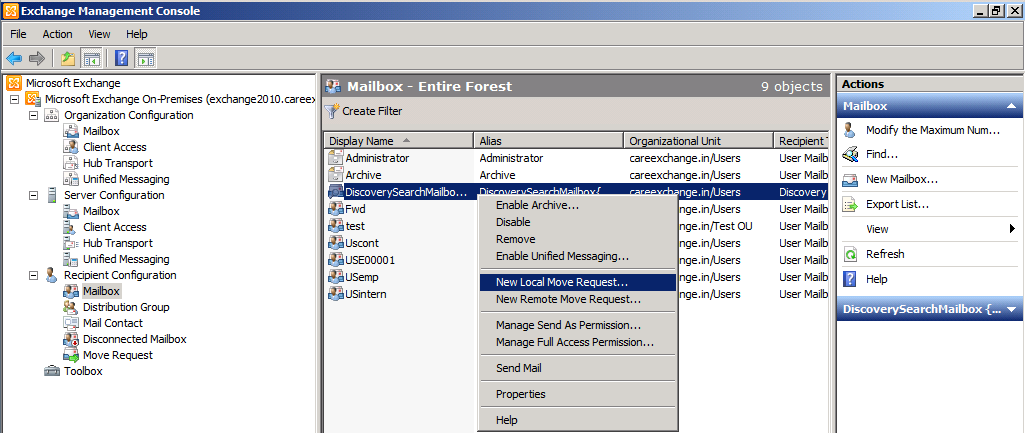
Task: Click the Up one level folder icon
Action: [68, 59]
